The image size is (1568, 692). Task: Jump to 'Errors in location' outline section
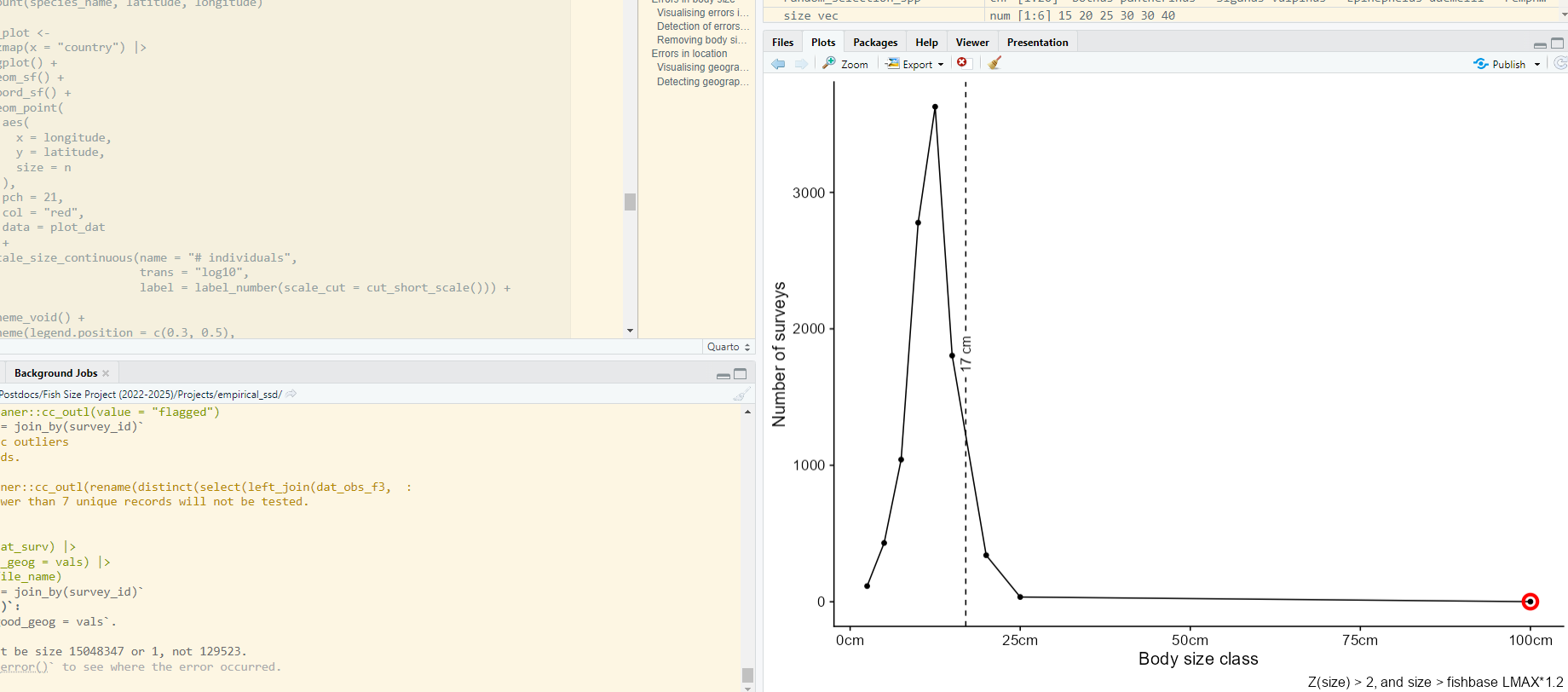pos(689,54)
